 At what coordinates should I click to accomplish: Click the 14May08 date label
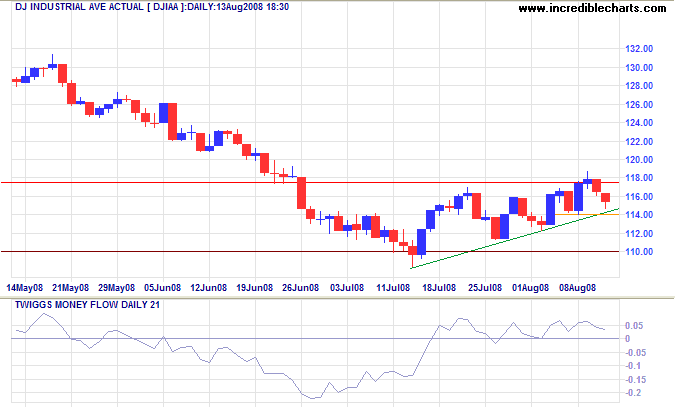point(25,288)
